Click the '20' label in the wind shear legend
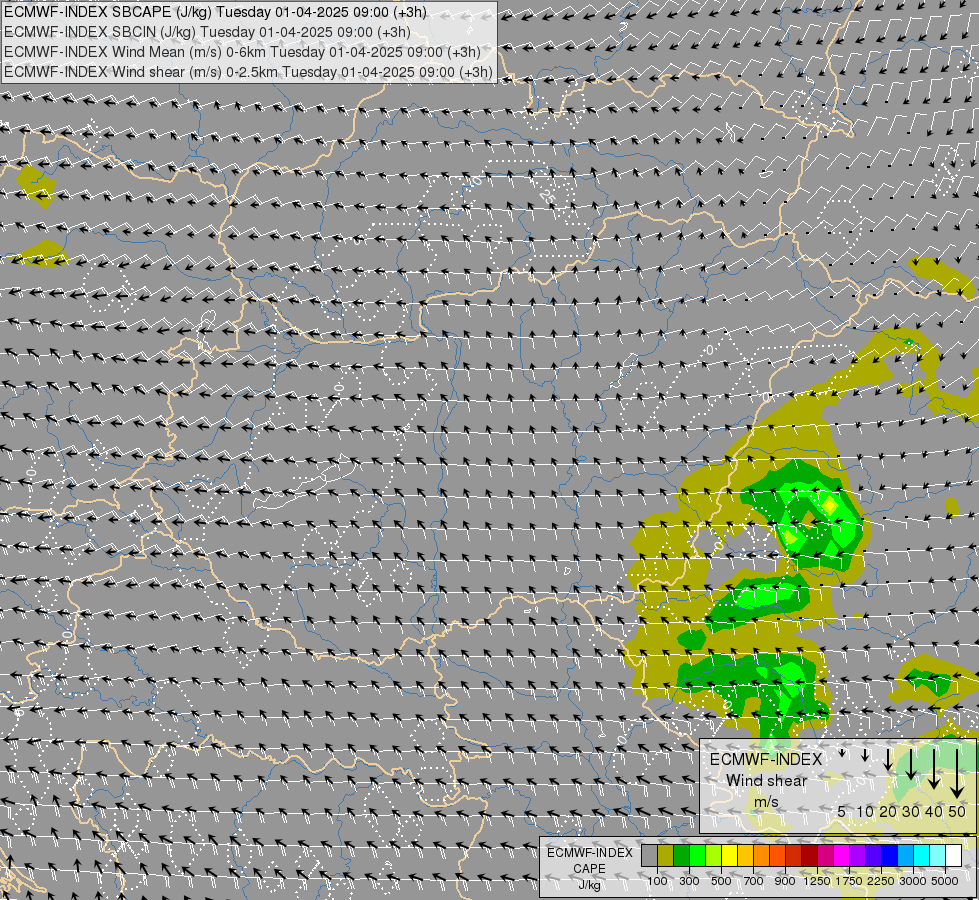Image resolution: width=979 pixels, height=900 pixels. tap(888, 811)
